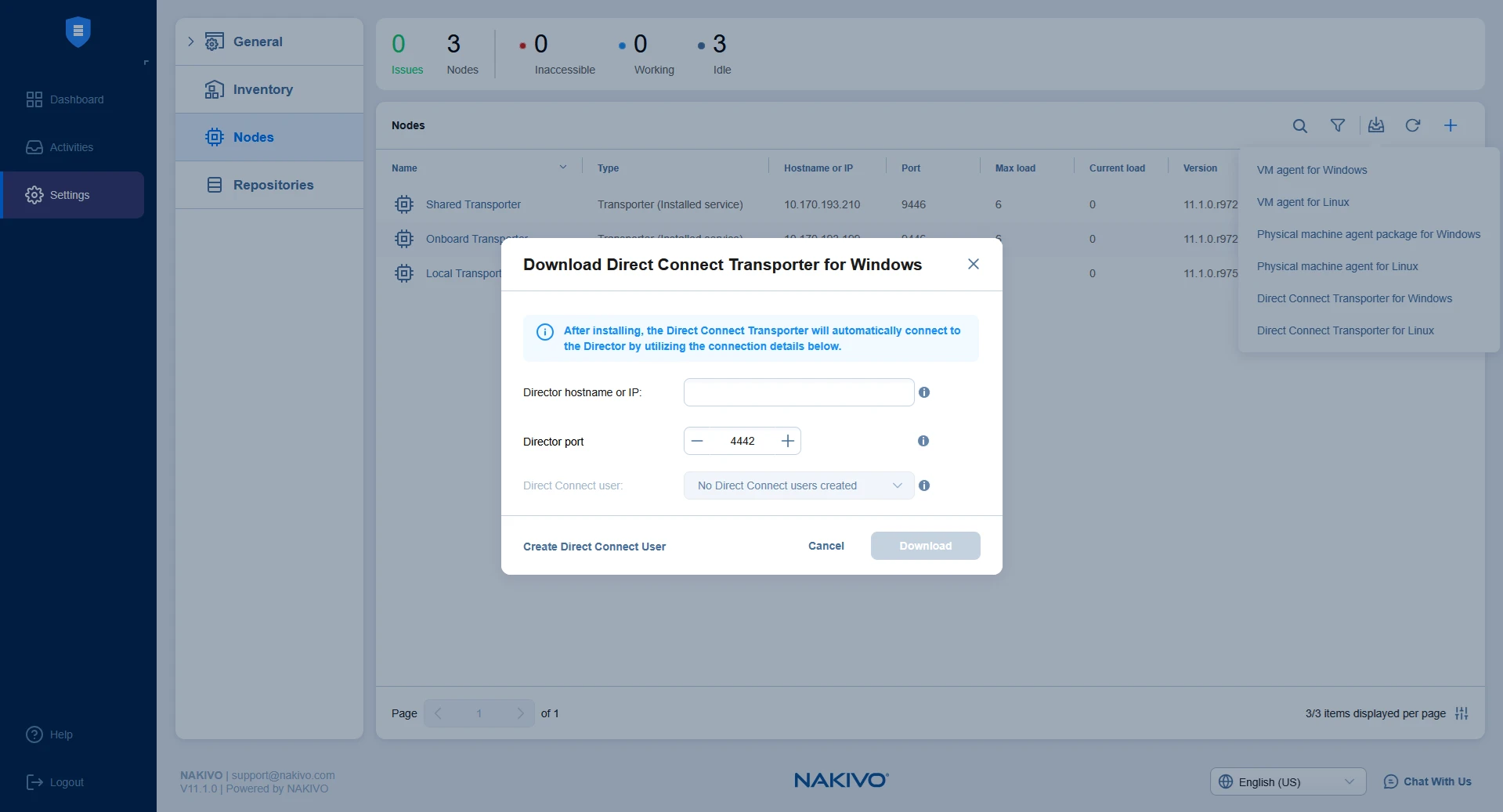The height and width of the screenshot is (812, 1503).
Task: Collapse the General settings section
Action: coord(190,42)
